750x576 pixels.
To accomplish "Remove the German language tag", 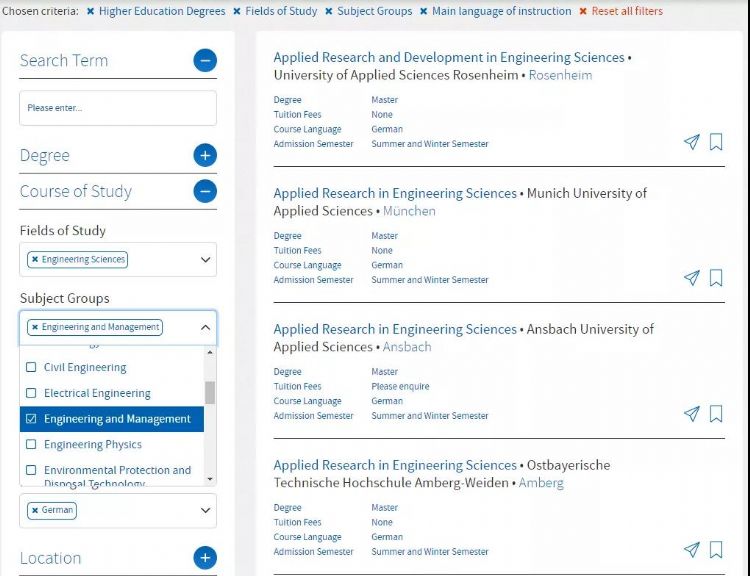I will 34,510.
